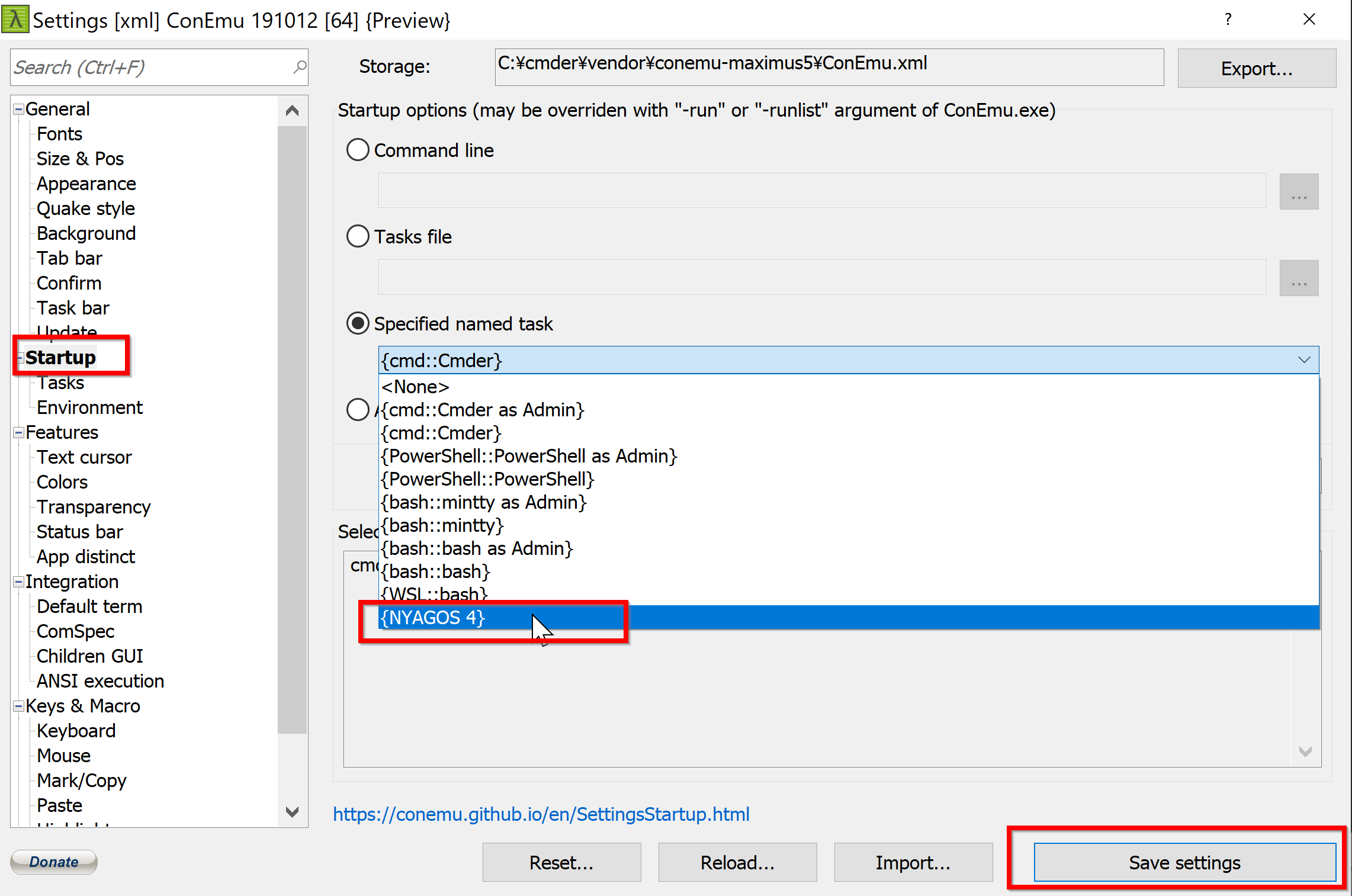Open the Status bar settings page
This screenshot has width=1352, height=896.
(79, 532)
